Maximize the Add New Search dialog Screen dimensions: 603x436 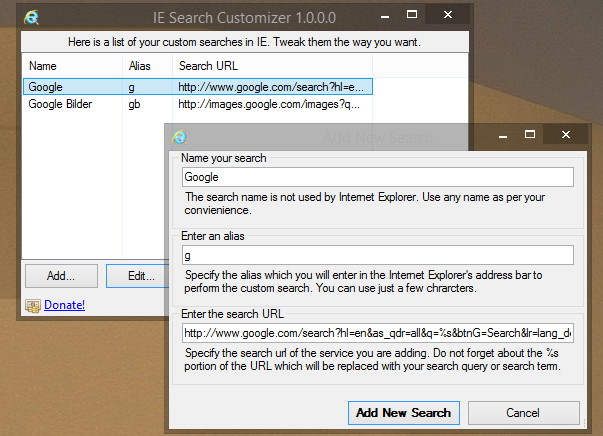[530, 135]
